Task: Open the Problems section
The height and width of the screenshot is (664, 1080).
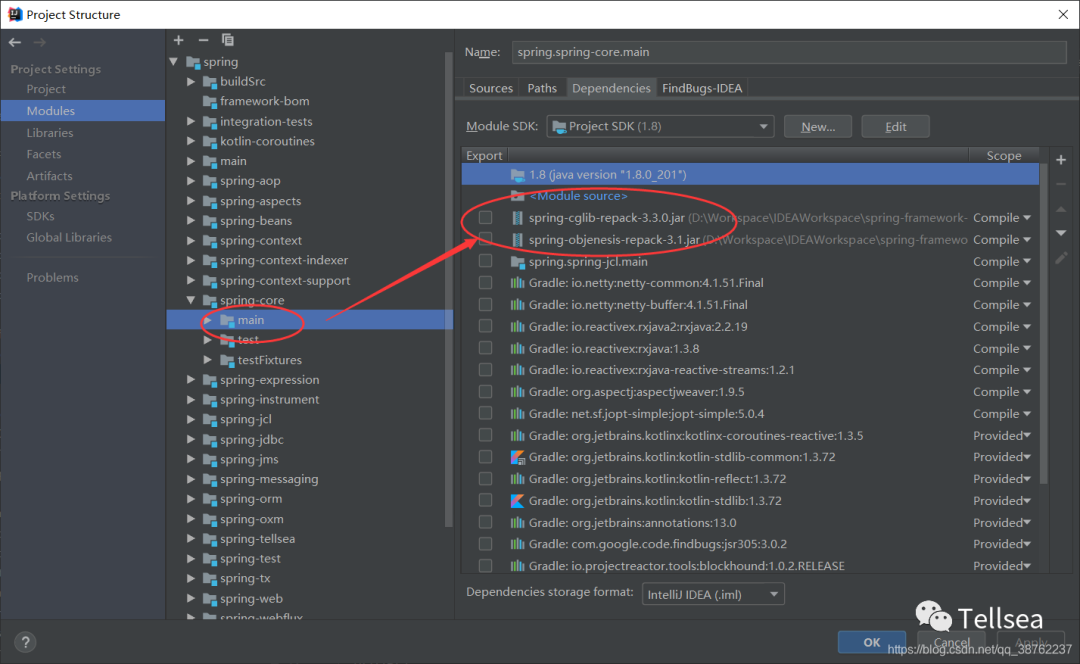Action: [x=52, y=278]
